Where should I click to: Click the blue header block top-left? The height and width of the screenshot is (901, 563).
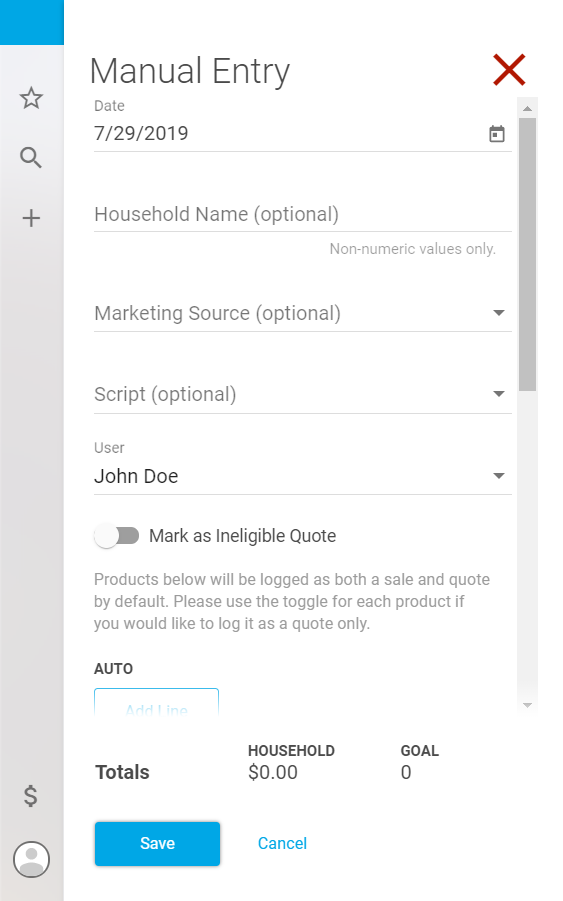pos(32,22)
